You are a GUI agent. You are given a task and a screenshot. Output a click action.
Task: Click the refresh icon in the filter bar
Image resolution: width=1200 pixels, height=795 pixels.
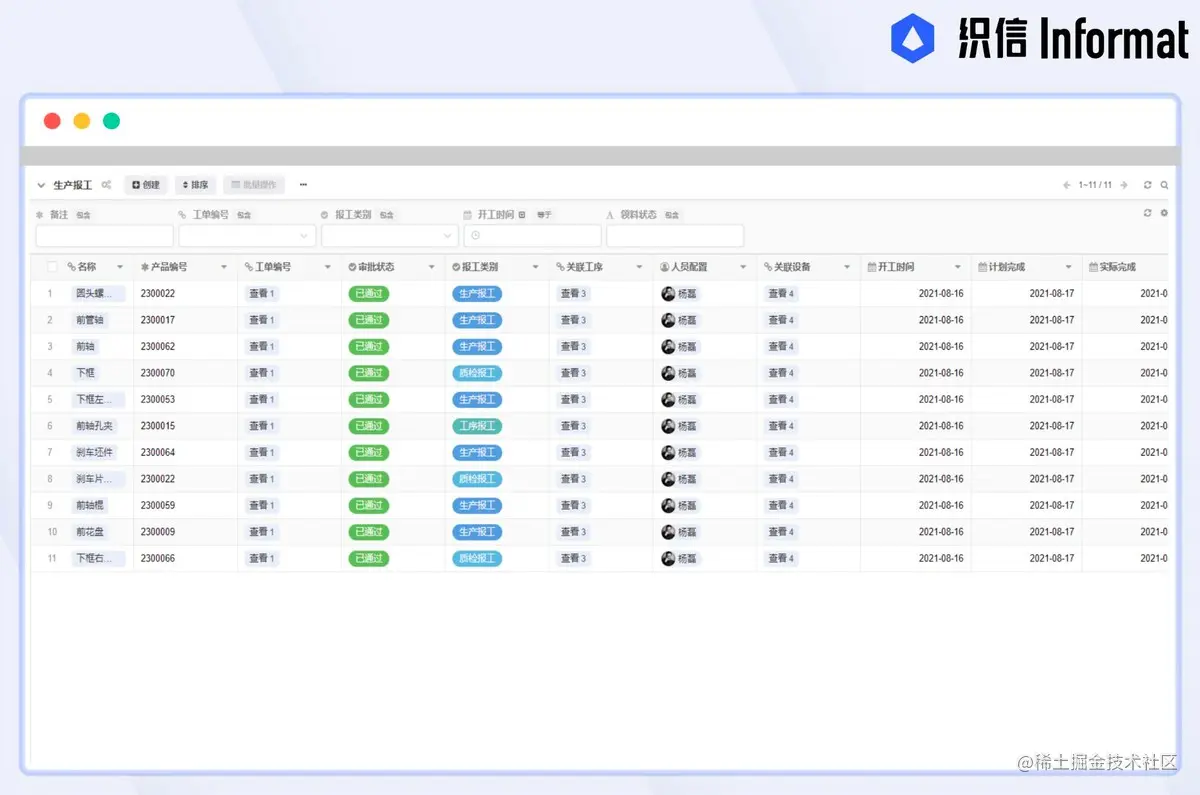[1147, 214]
